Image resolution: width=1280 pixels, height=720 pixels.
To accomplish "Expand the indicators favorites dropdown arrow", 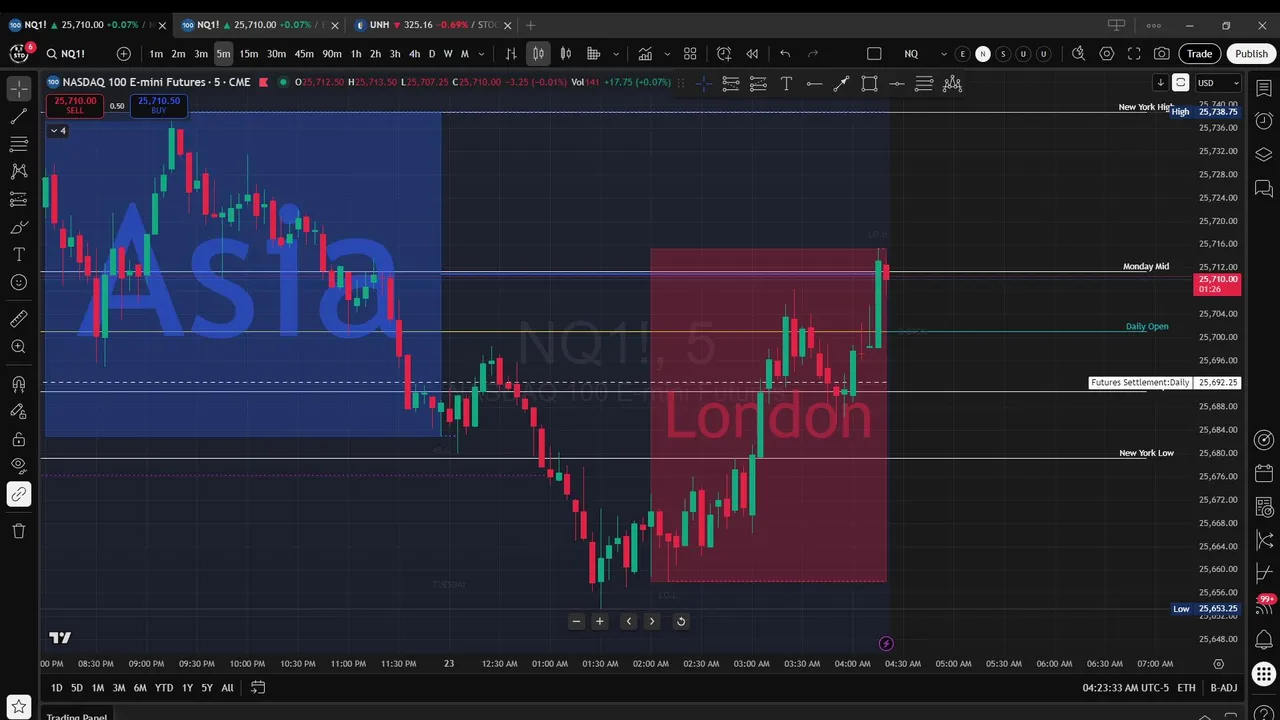I will pos(667,54).
